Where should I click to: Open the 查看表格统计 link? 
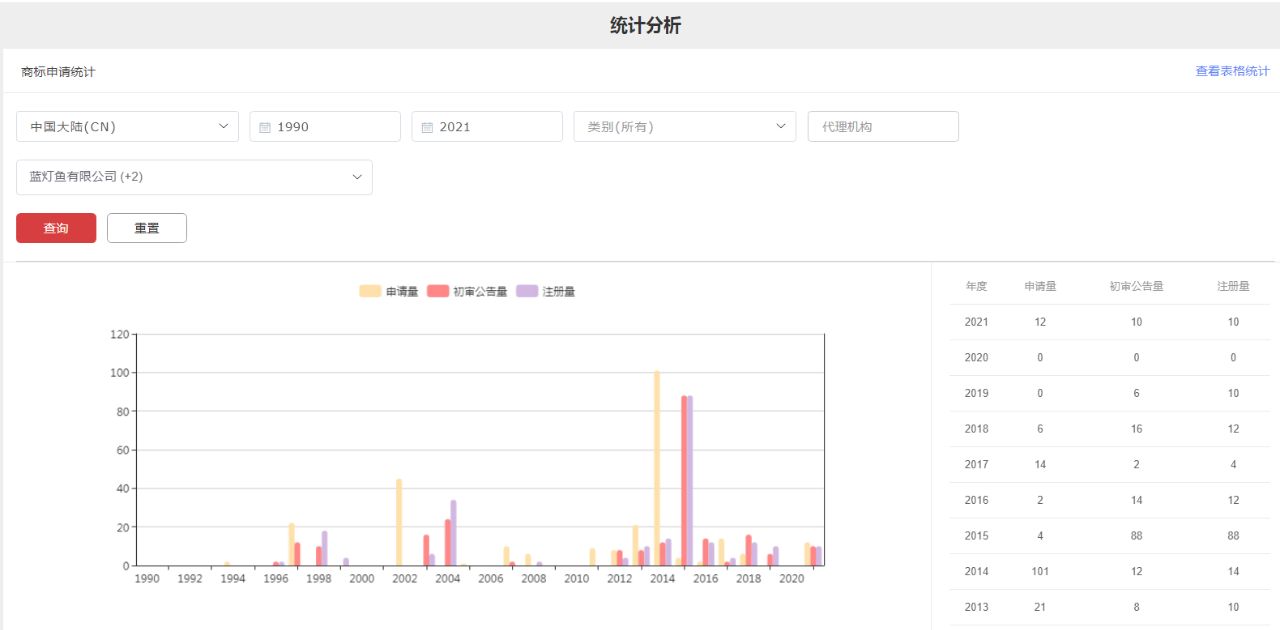point(1232,71)
